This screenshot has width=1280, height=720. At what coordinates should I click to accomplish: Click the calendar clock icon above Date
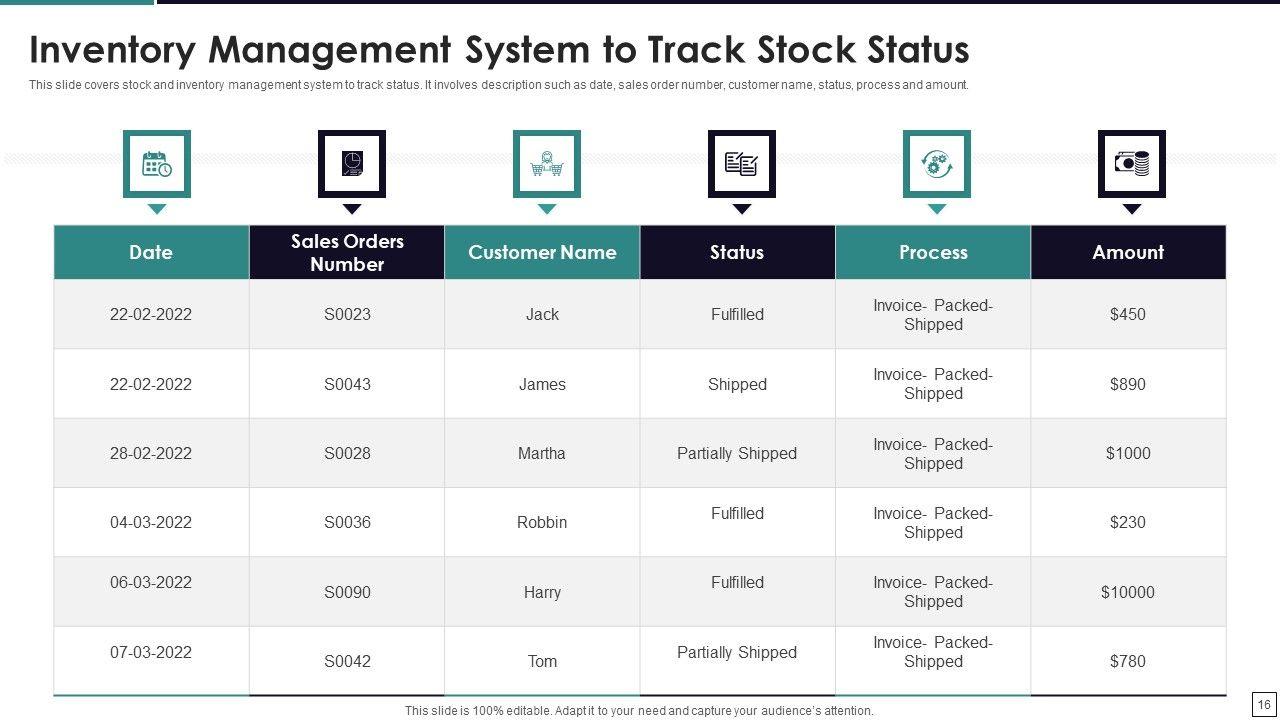157,164
